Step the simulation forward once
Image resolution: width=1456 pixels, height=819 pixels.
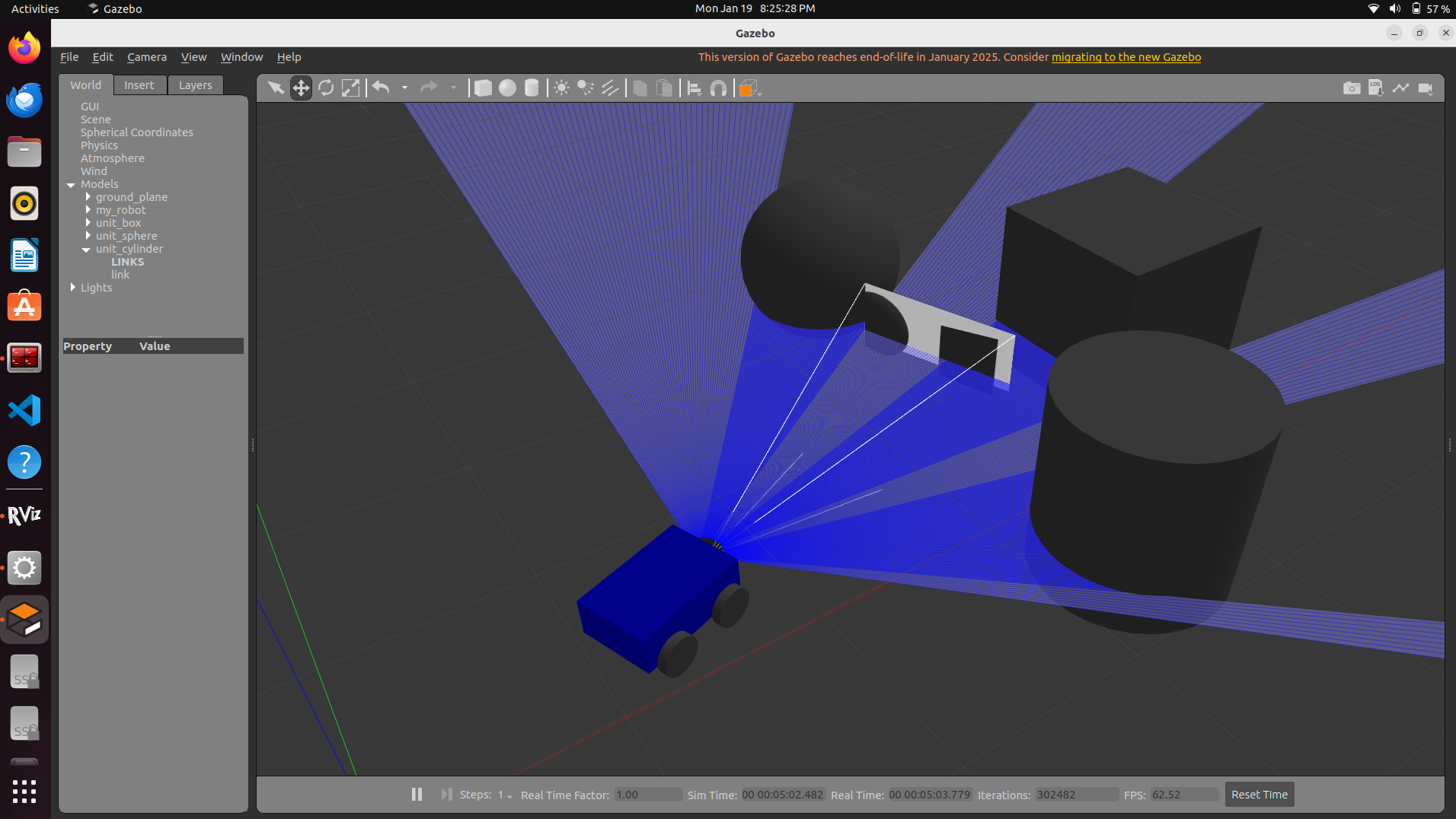click(446, 794)
